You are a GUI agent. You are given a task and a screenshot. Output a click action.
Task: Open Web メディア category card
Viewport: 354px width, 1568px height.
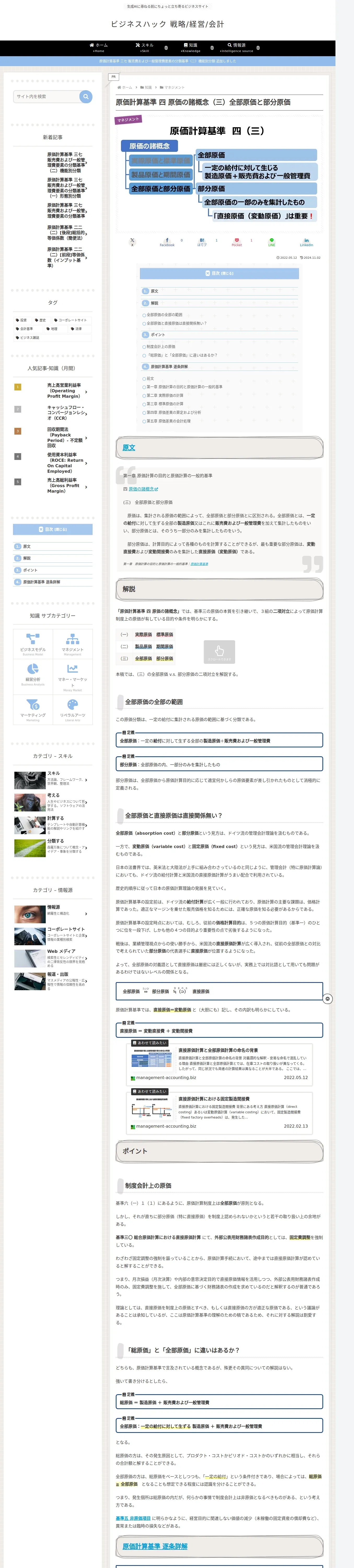(52, 959)
